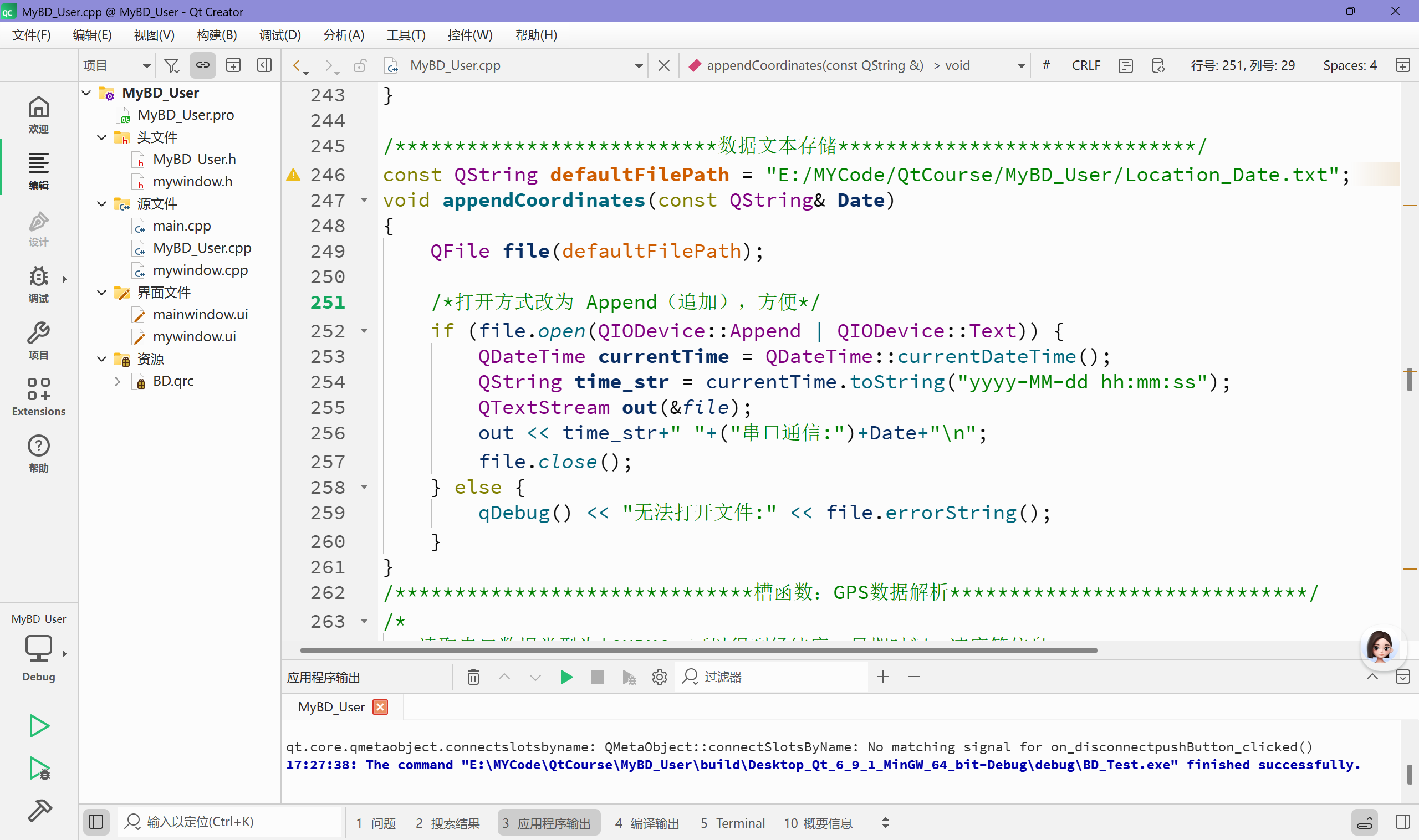Open the Extensions mode

pos(38,397)
